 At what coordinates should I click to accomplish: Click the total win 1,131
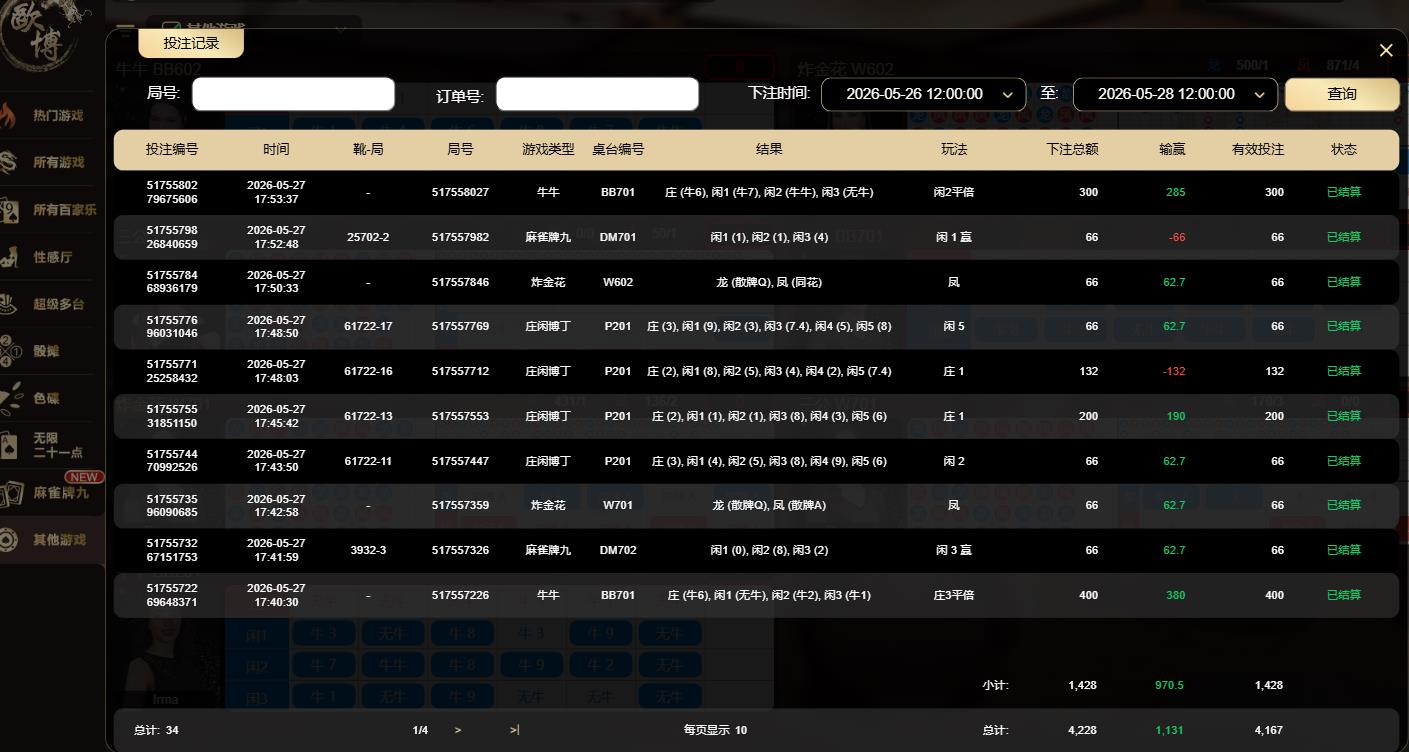pos(1169,730)
